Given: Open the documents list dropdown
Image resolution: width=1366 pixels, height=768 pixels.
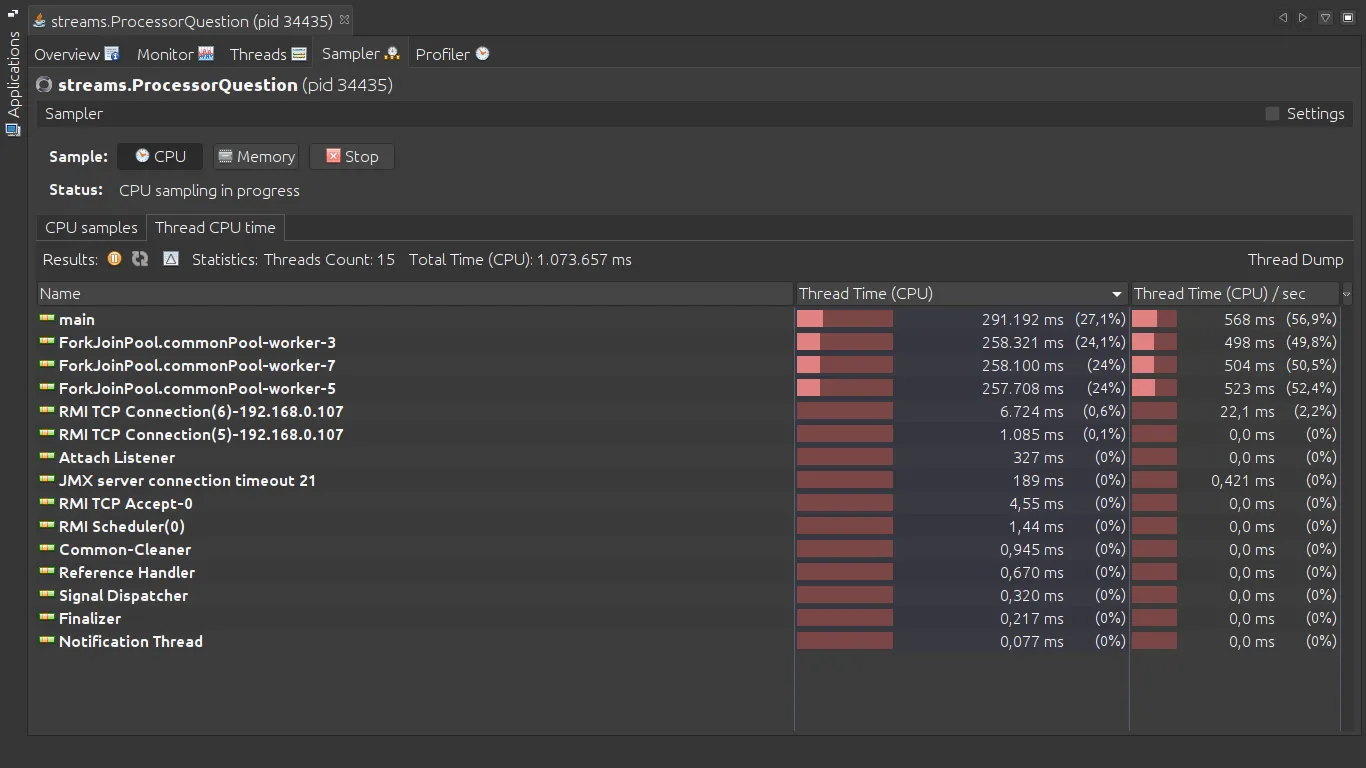Looking at the screenshot, I should (1325, 18).
